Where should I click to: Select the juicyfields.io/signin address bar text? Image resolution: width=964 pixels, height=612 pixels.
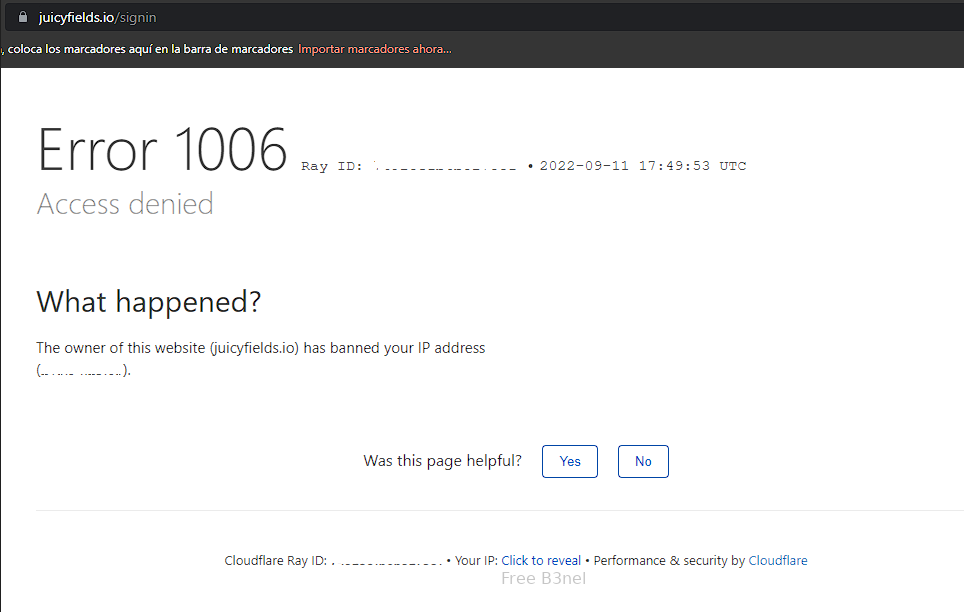(97, 17)
